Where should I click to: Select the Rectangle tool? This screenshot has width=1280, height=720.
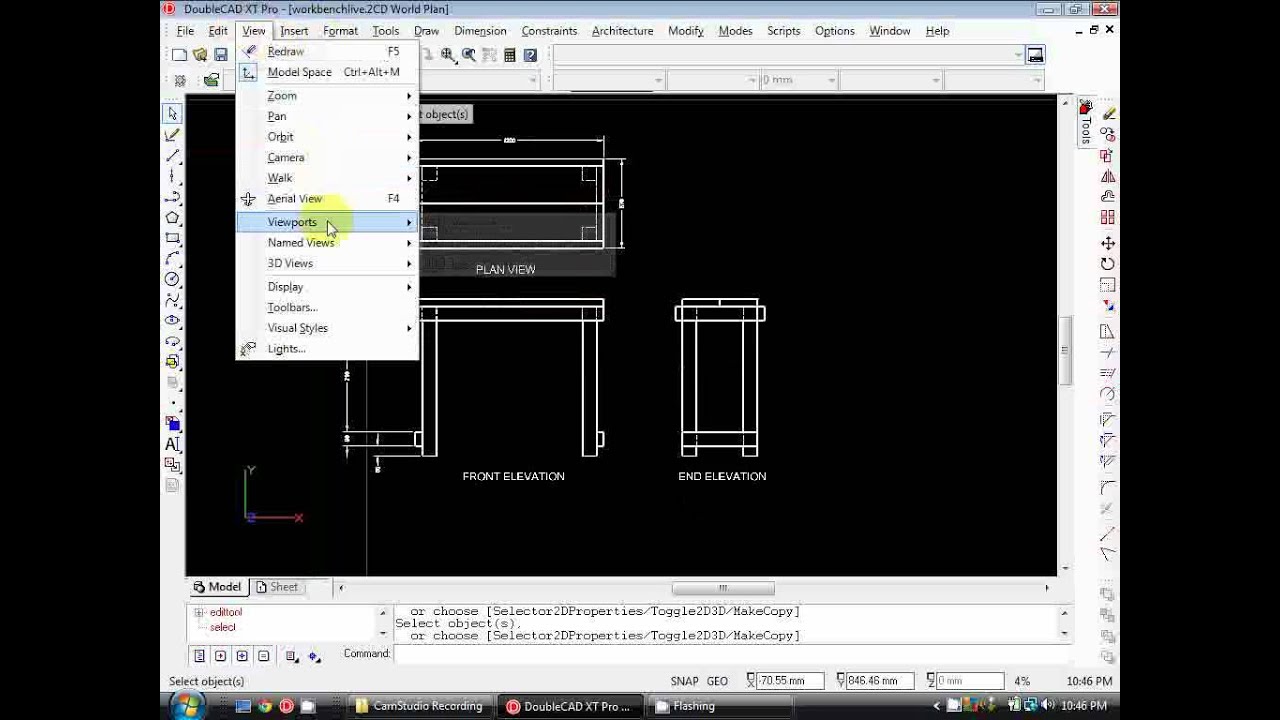coord(172,238)
